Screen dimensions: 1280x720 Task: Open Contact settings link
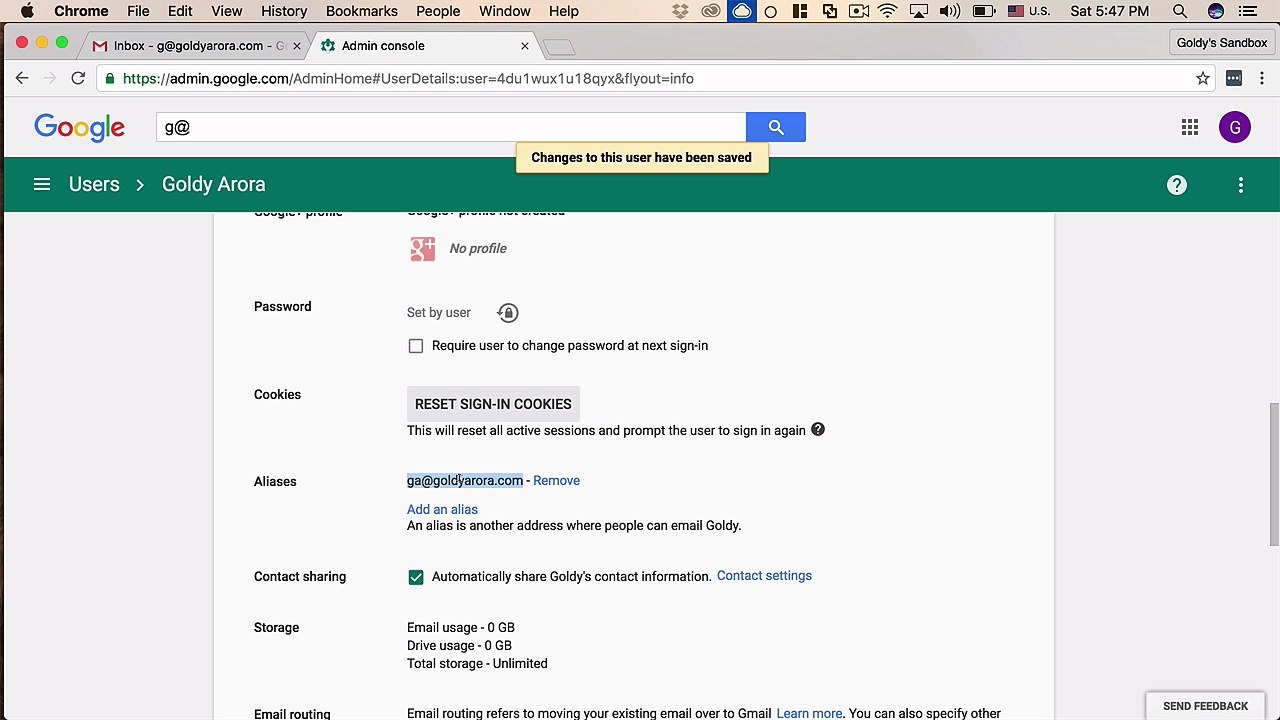coord(764,576)
